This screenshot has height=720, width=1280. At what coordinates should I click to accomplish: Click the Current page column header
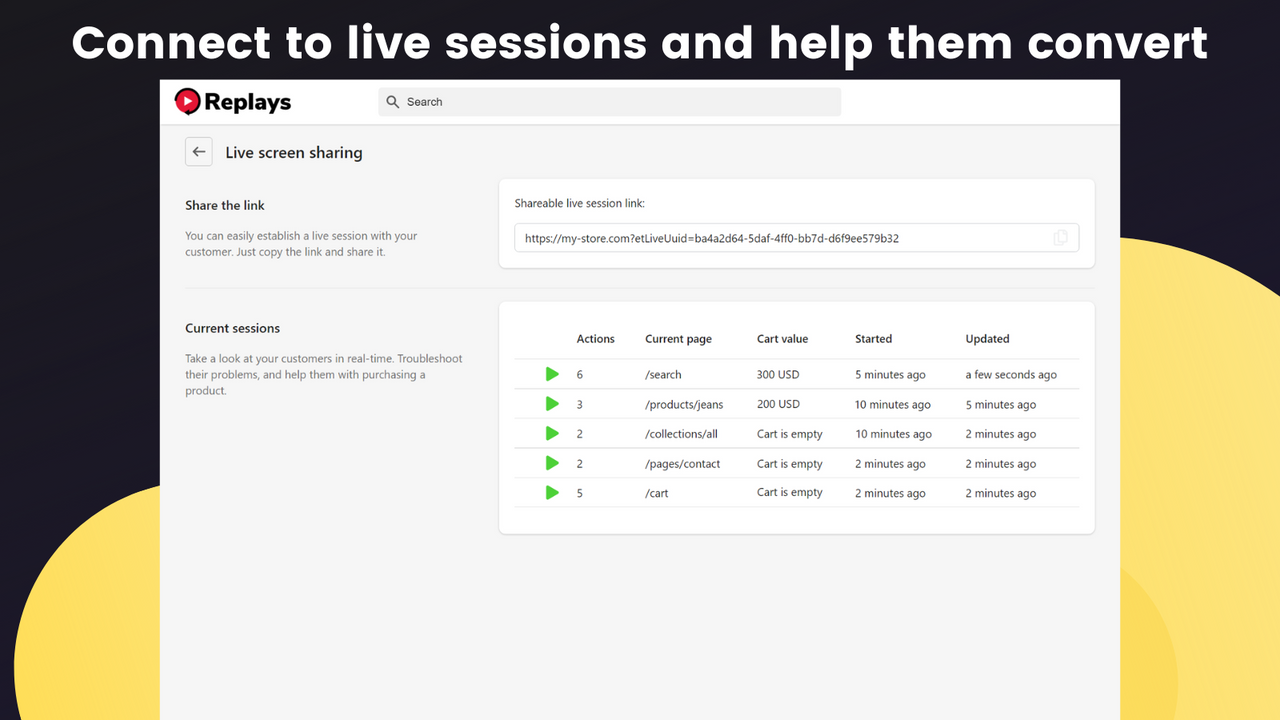(x=678, y=338)
